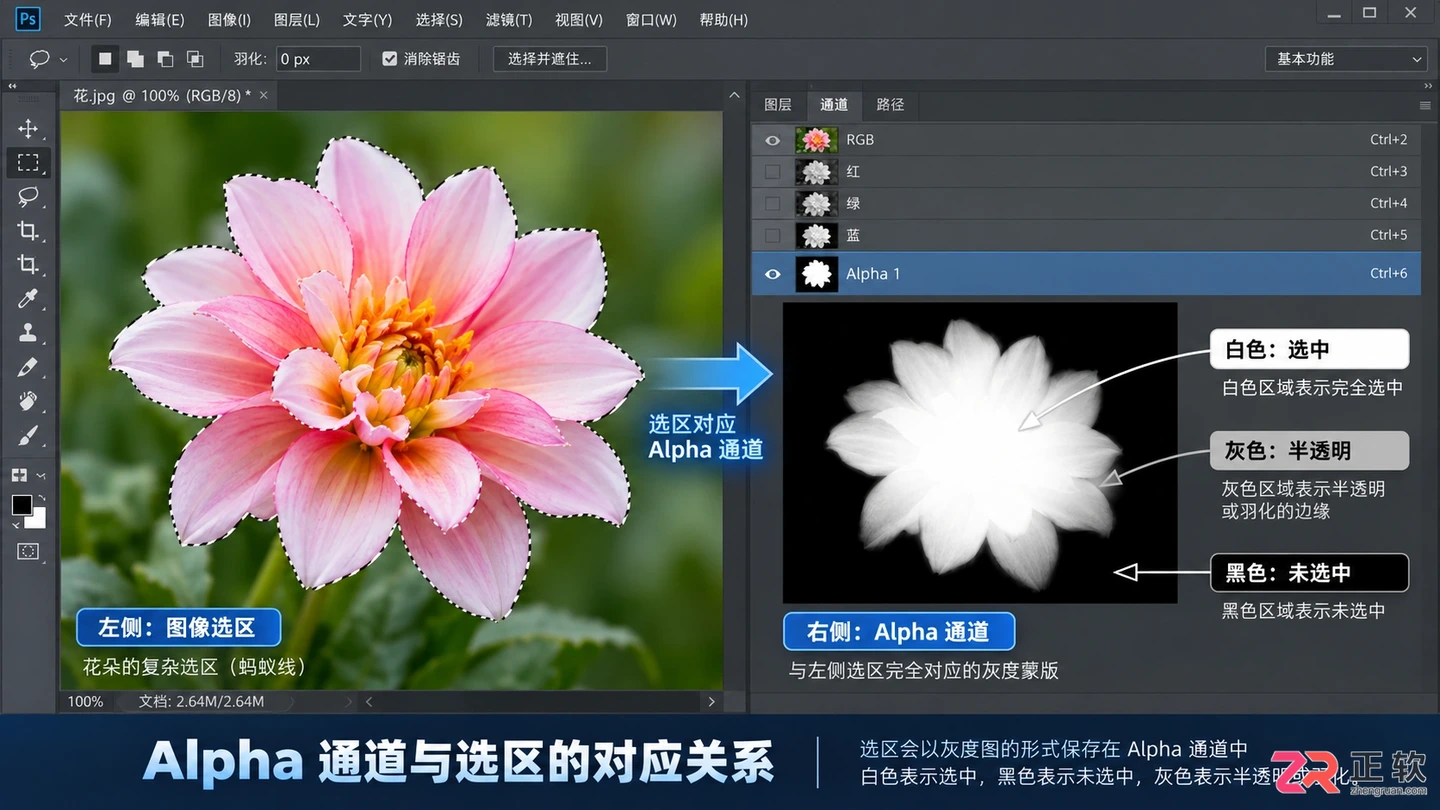Choose the Clone Stamp tool
Image resolution: width=1440 pixels, height=810 pixels.
28,333
